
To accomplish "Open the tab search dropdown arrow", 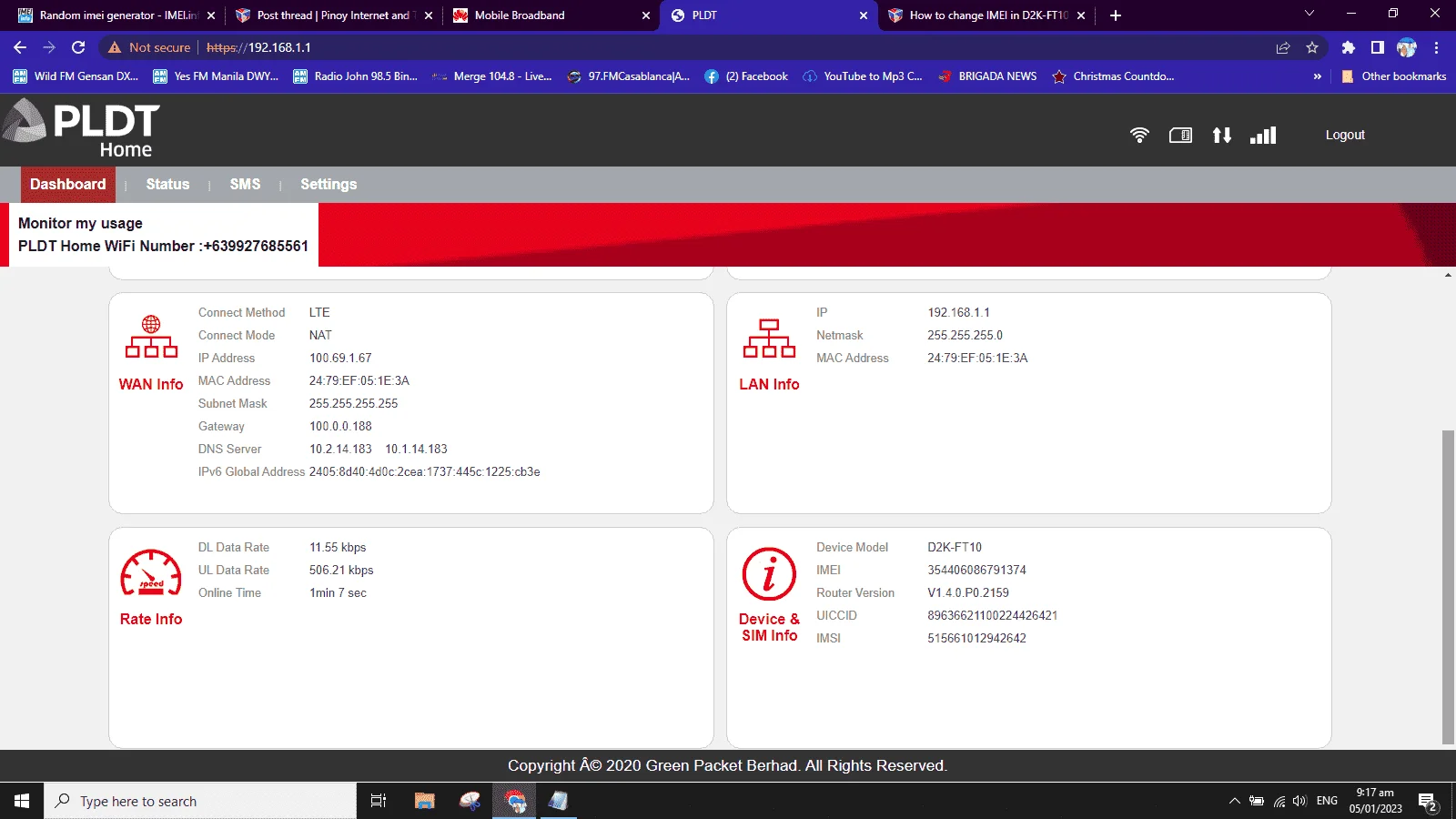I will tap(1309, 14).
